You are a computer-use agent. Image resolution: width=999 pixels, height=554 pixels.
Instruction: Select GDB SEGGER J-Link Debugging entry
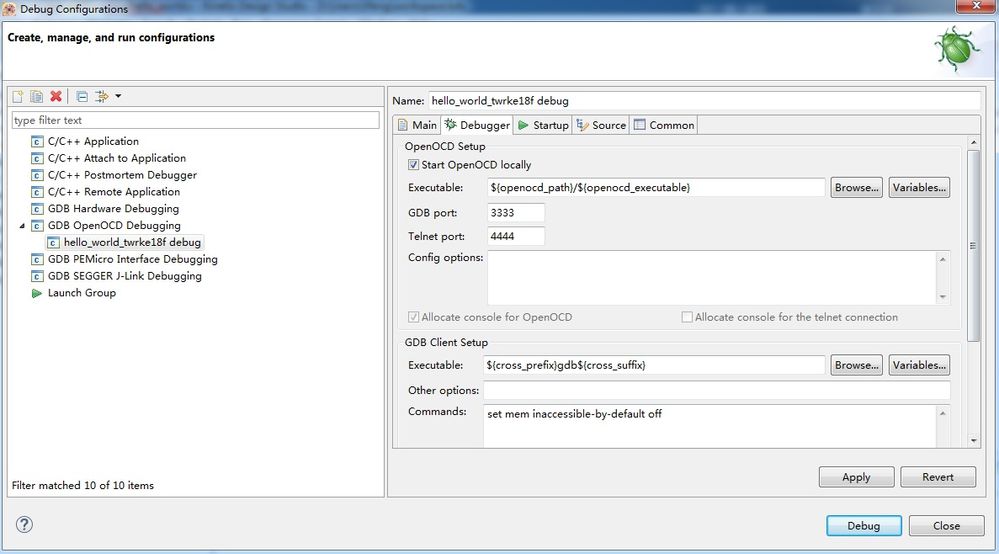click(x=125, y=276)
